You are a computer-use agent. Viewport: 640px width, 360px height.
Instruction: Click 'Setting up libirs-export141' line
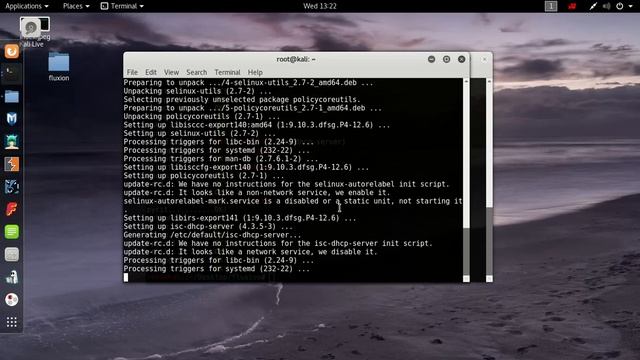coord(240,218)
